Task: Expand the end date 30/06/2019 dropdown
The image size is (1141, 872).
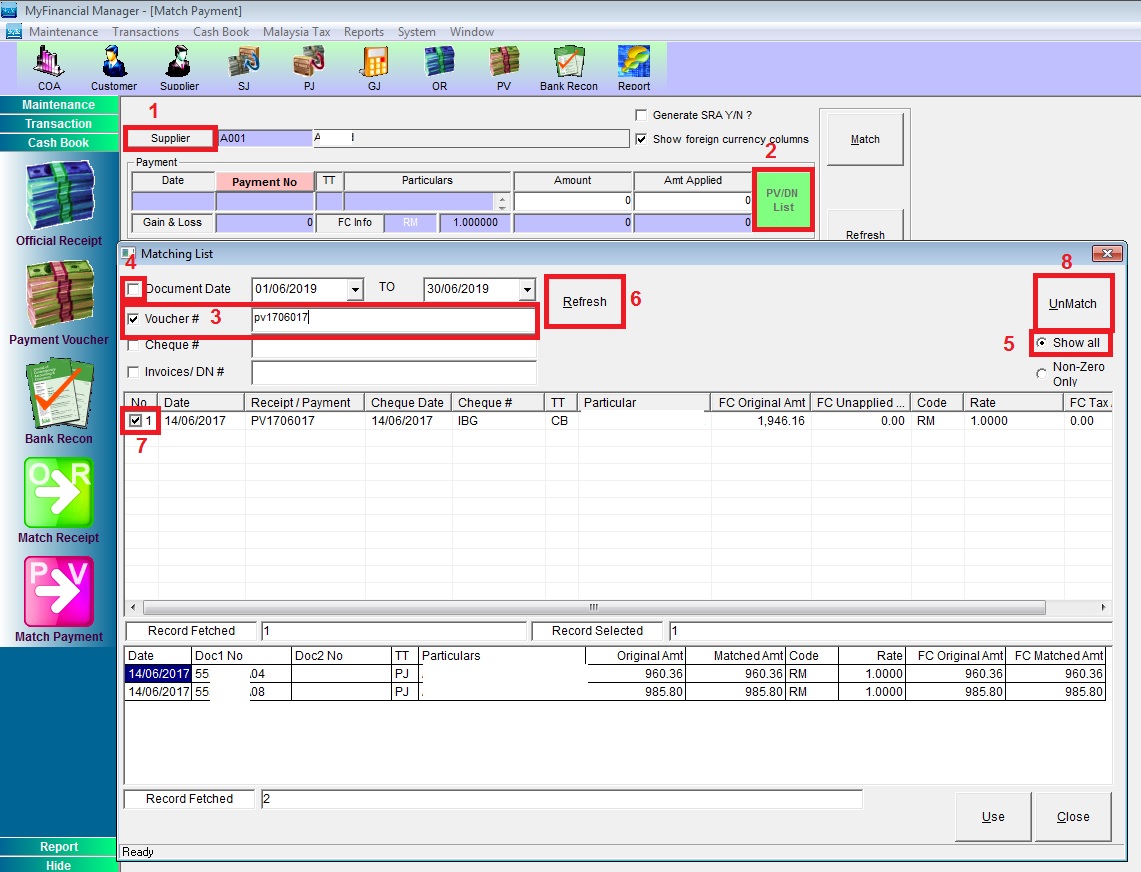Action: [527, 290]
